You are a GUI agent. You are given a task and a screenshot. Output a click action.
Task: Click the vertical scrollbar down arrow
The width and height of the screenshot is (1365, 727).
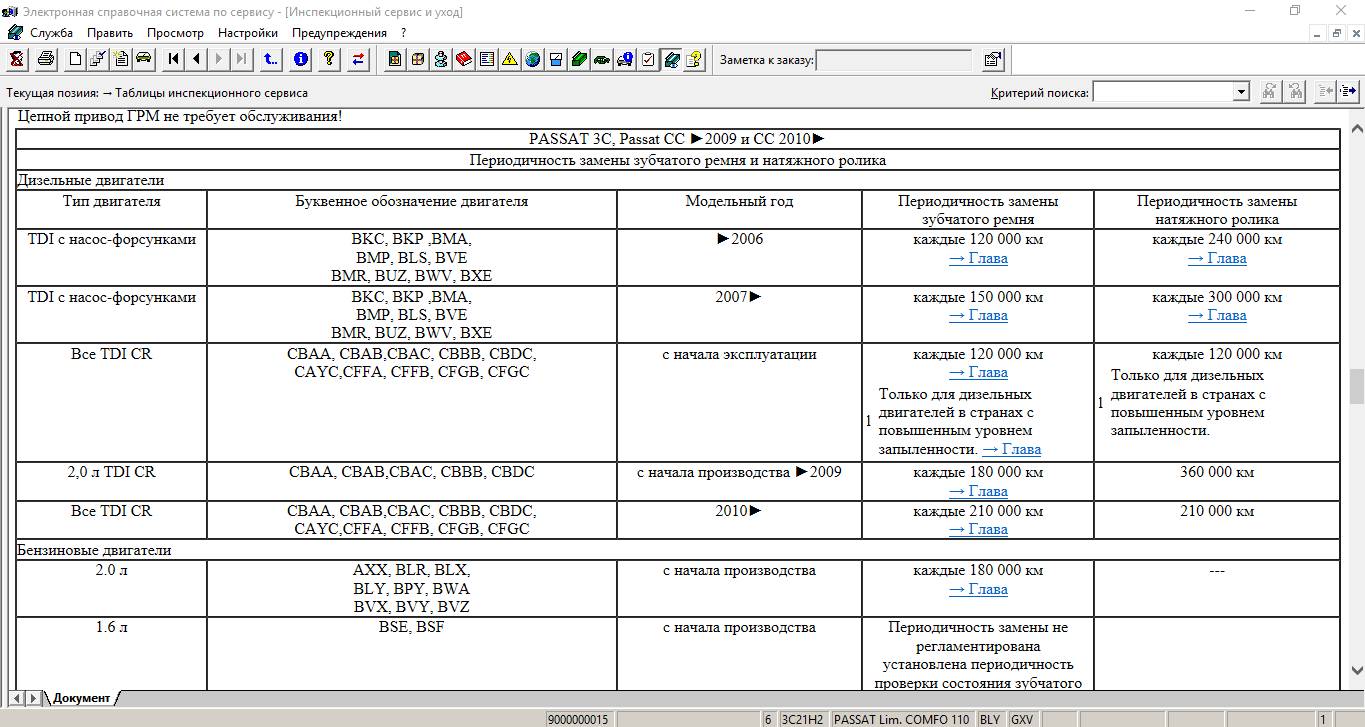pos(1356,671)
